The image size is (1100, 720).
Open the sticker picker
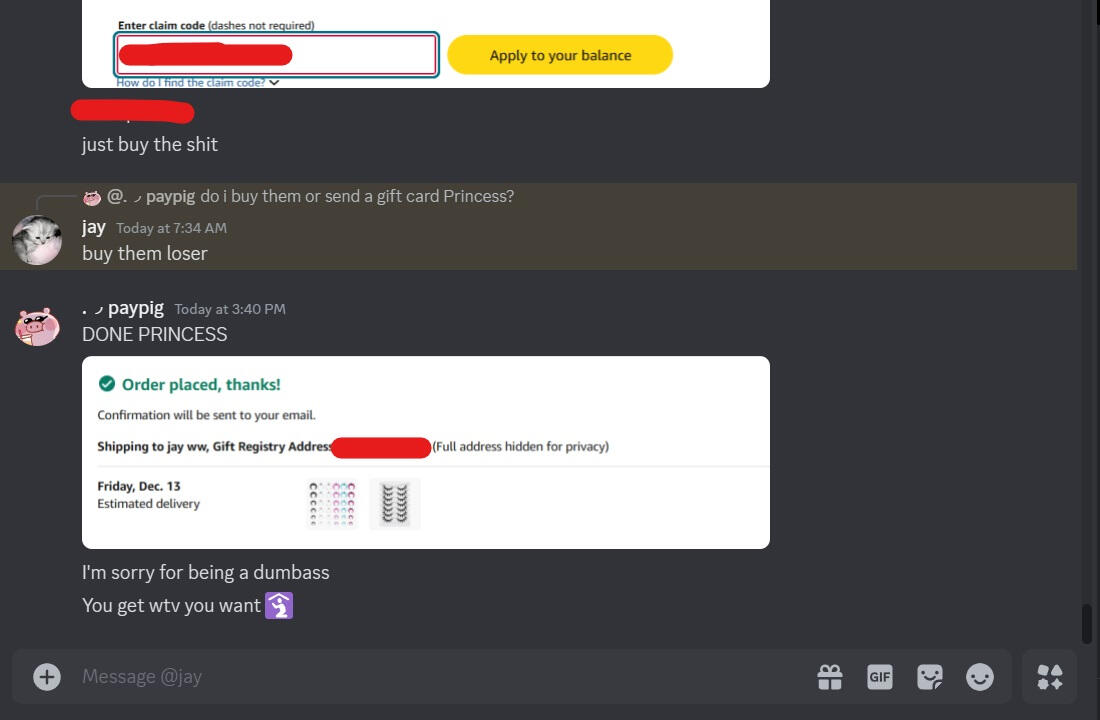click(930, 677)
